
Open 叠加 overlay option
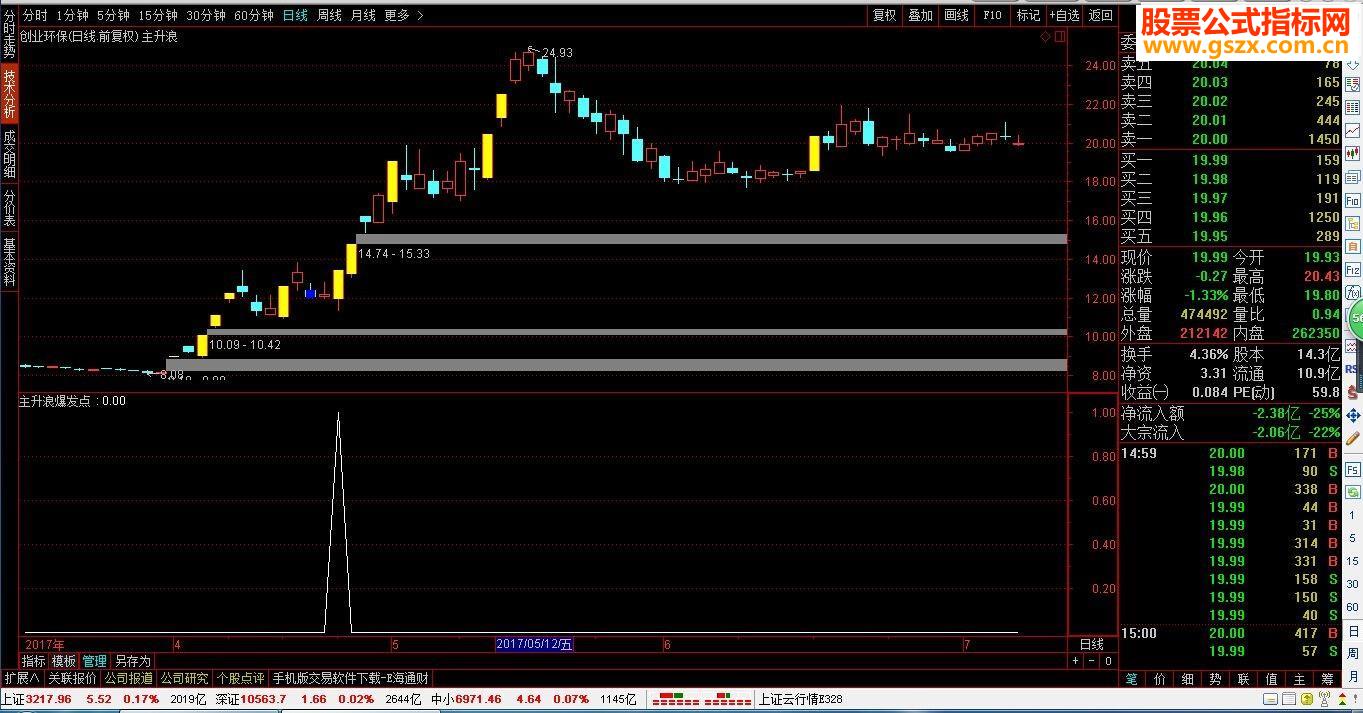point(920,15)
